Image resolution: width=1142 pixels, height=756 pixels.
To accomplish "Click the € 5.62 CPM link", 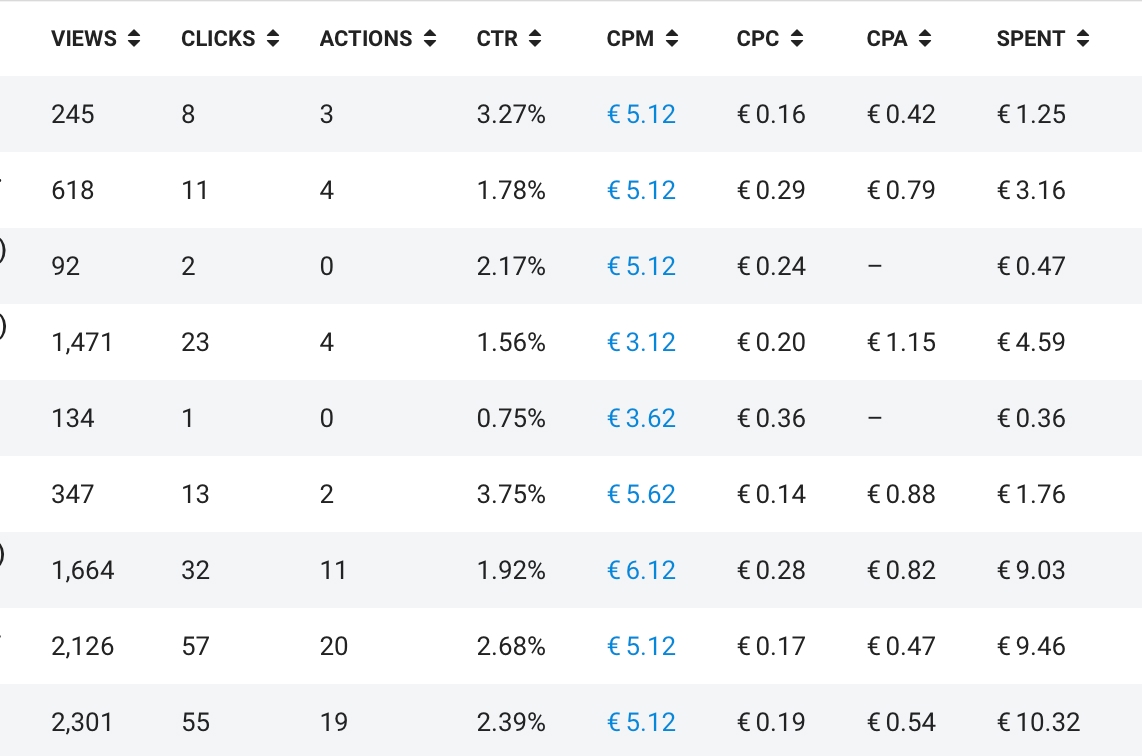I will click(641, 494).
